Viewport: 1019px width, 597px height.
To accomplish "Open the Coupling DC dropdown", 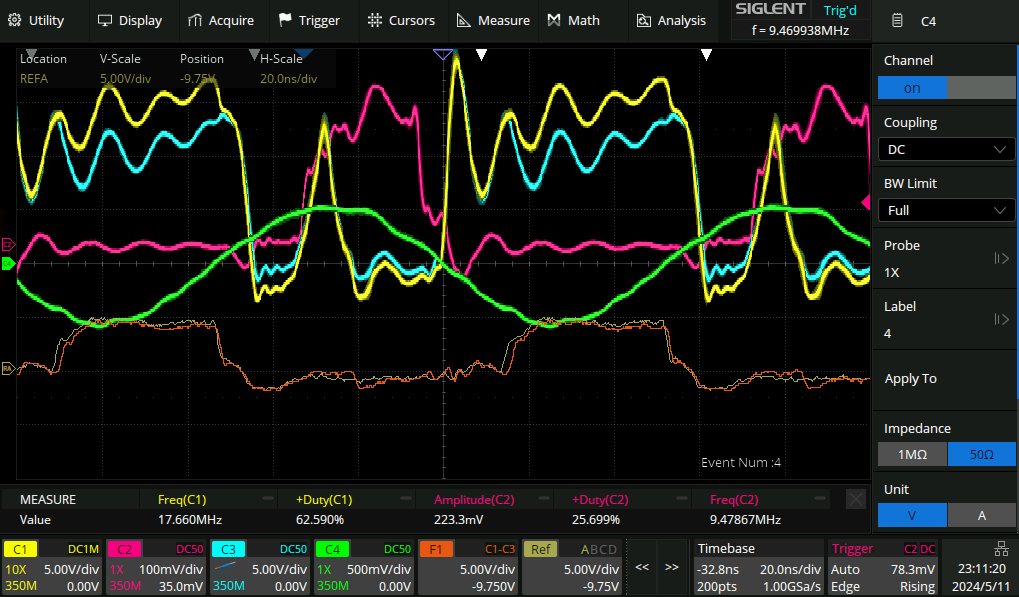I will [945, 149].
